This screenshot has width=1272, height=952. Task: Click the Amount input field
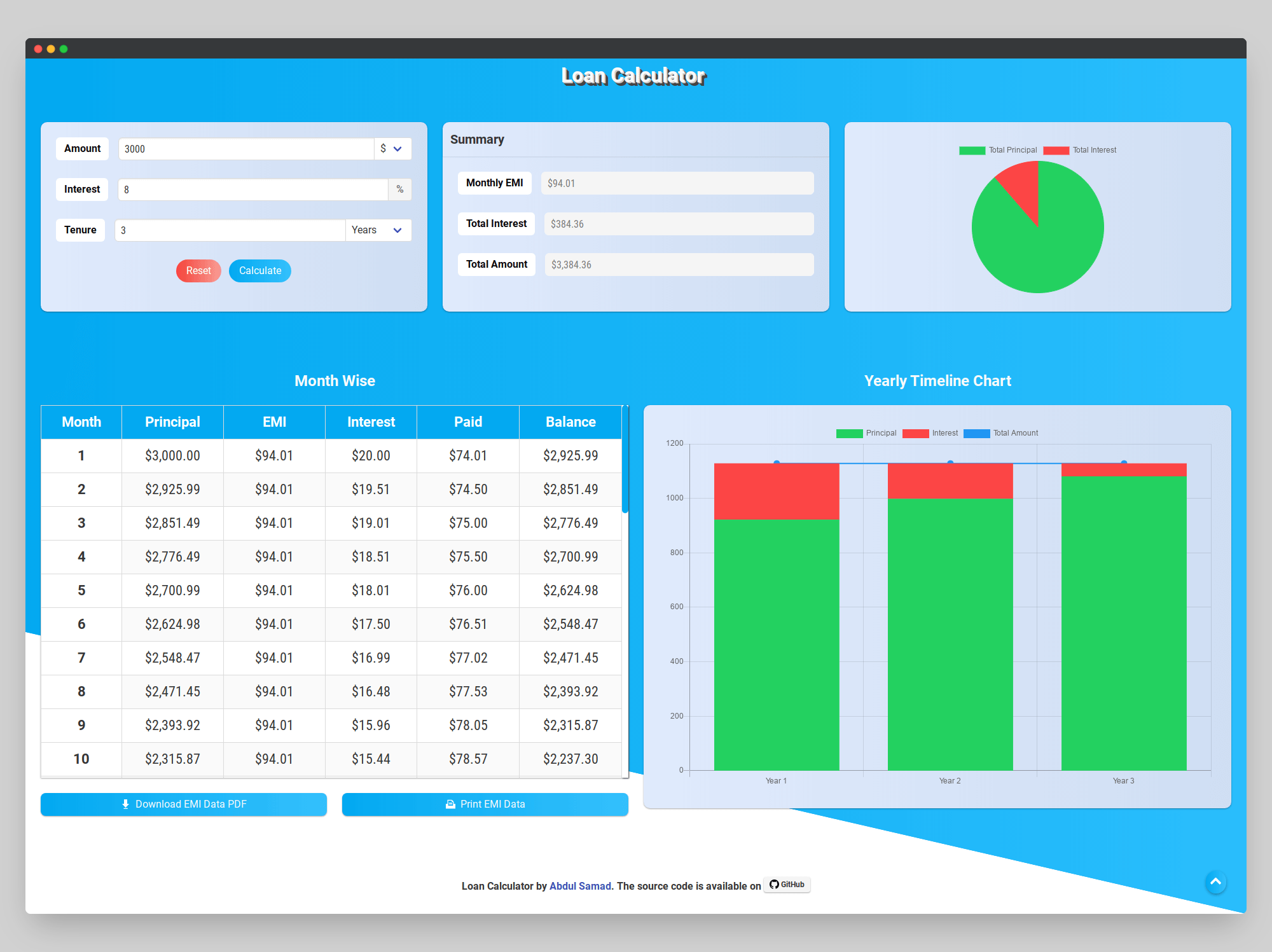click(x=246, y=149)
